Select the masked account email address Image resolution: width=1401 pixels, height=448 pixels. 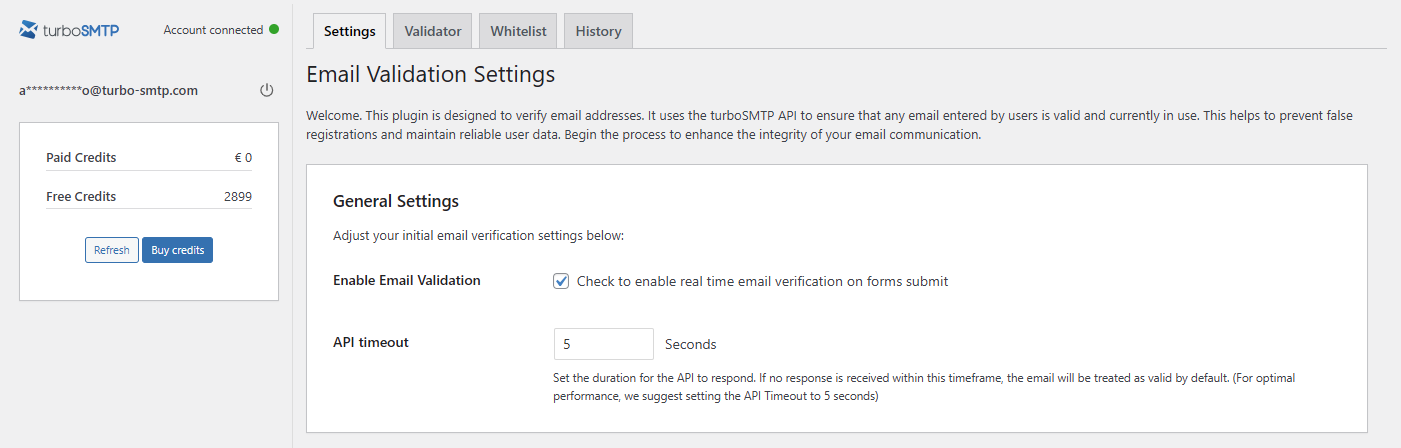tap(108, 90)
